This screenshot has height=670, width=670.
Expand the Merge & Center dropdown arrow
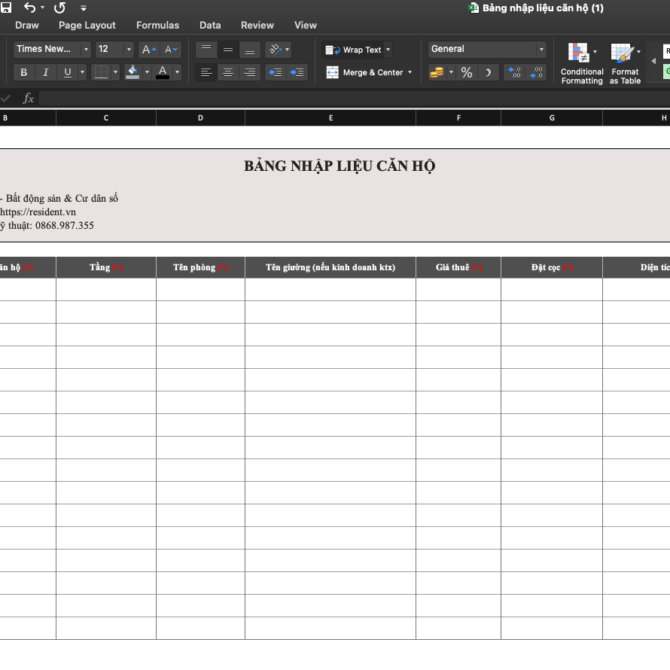pyautogui.click(x=410, y=72)
